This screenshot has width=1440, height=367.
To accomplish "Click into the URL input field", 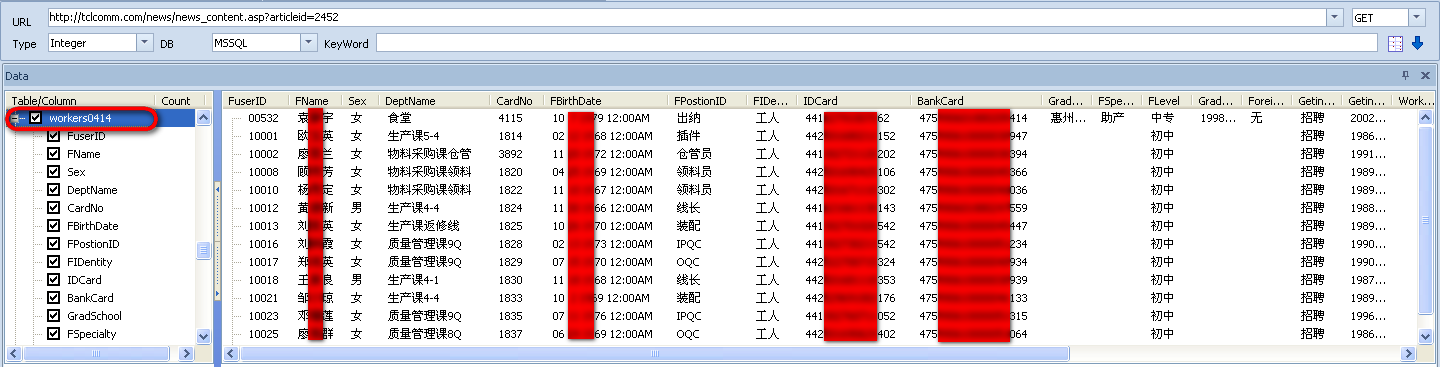I will click(x=687, y=17).
